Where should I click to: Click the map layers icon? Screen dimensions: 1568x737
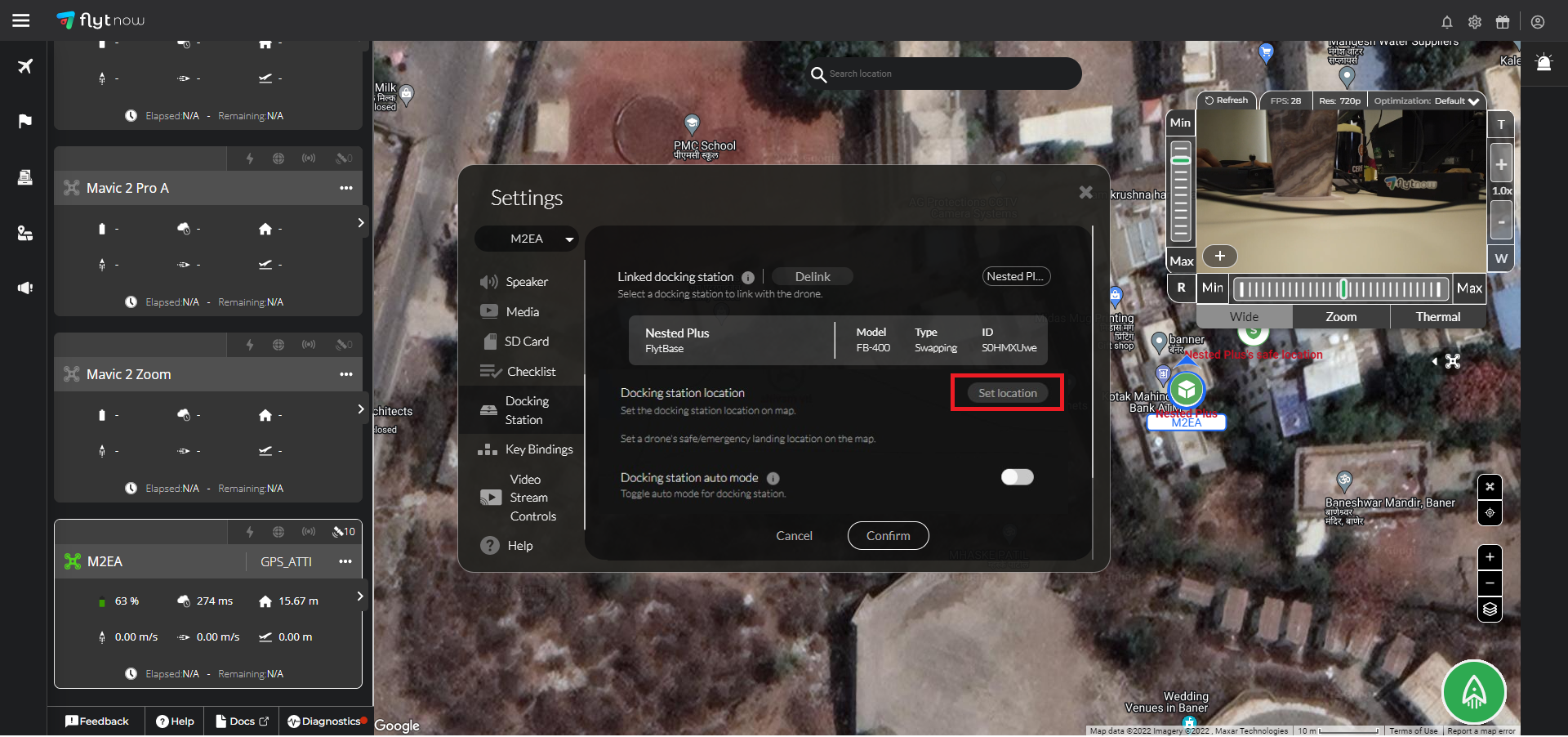(1490, 610)
